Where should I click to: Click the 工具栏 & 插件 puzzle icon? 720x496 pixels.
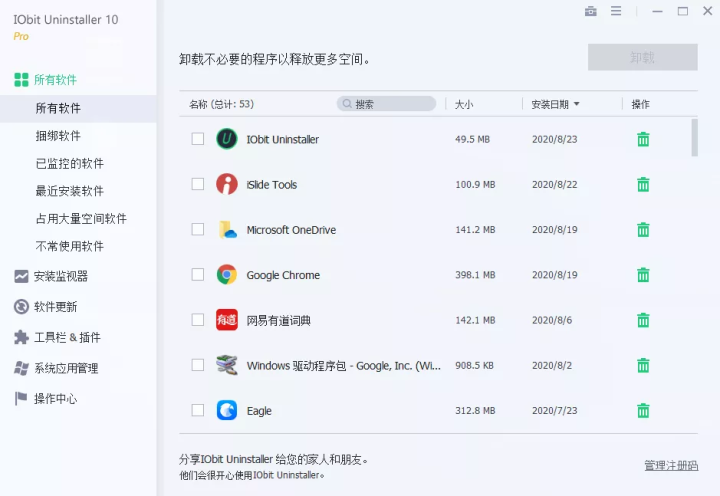[21, 338]
